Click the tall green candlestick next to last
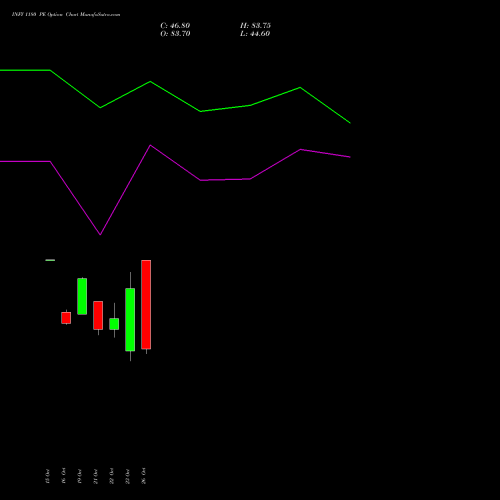 point(130,319)
